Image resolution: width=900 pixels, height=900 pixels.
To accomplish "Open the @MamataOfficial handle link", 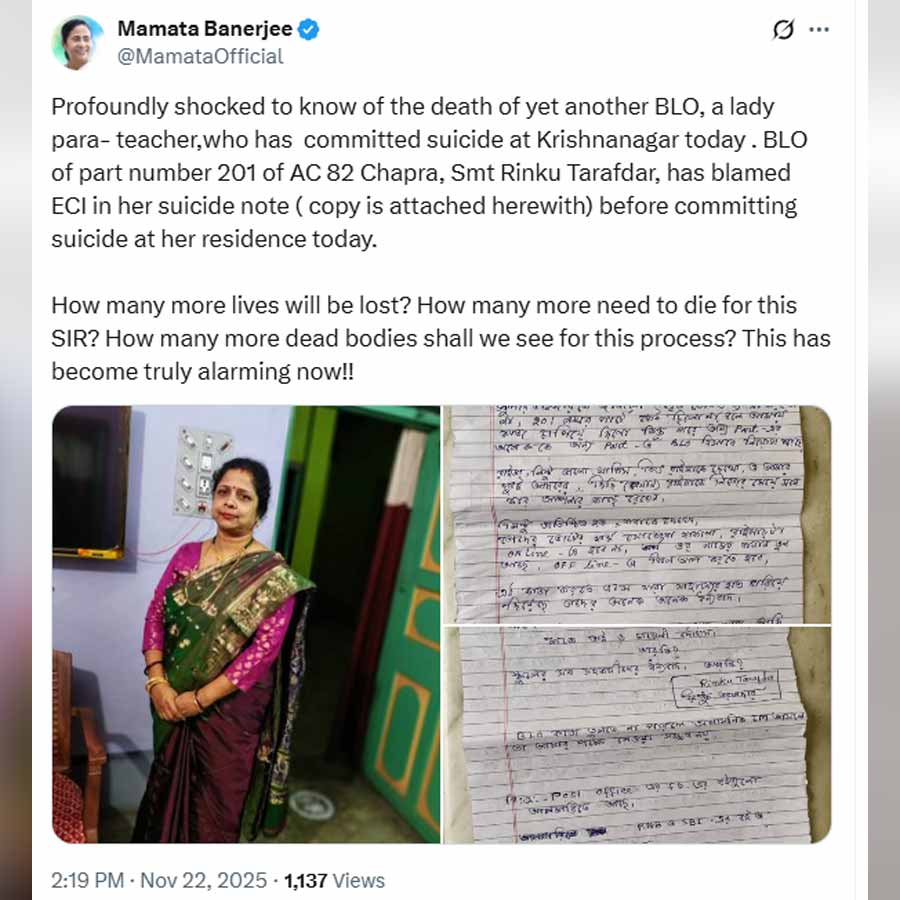I will point(200,56).
